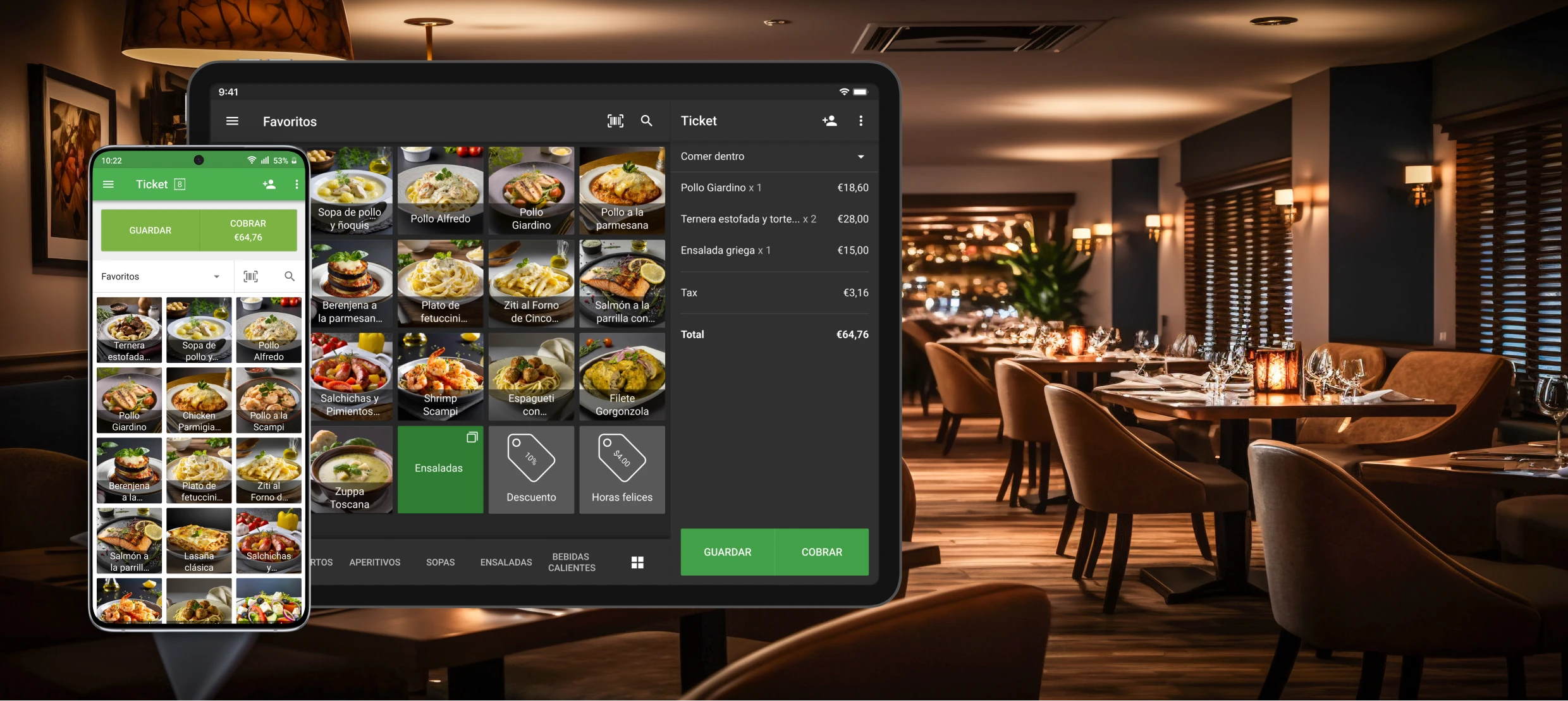Viewport: 1568px width, 701px height.
Task: Tap the grid view toggle icon
Action: tap(637, 562)
